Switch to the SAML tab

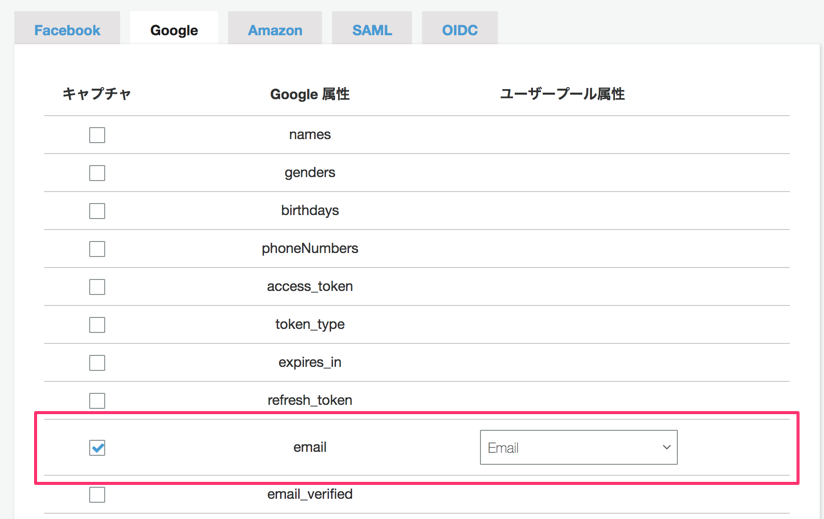pos(372,30)
